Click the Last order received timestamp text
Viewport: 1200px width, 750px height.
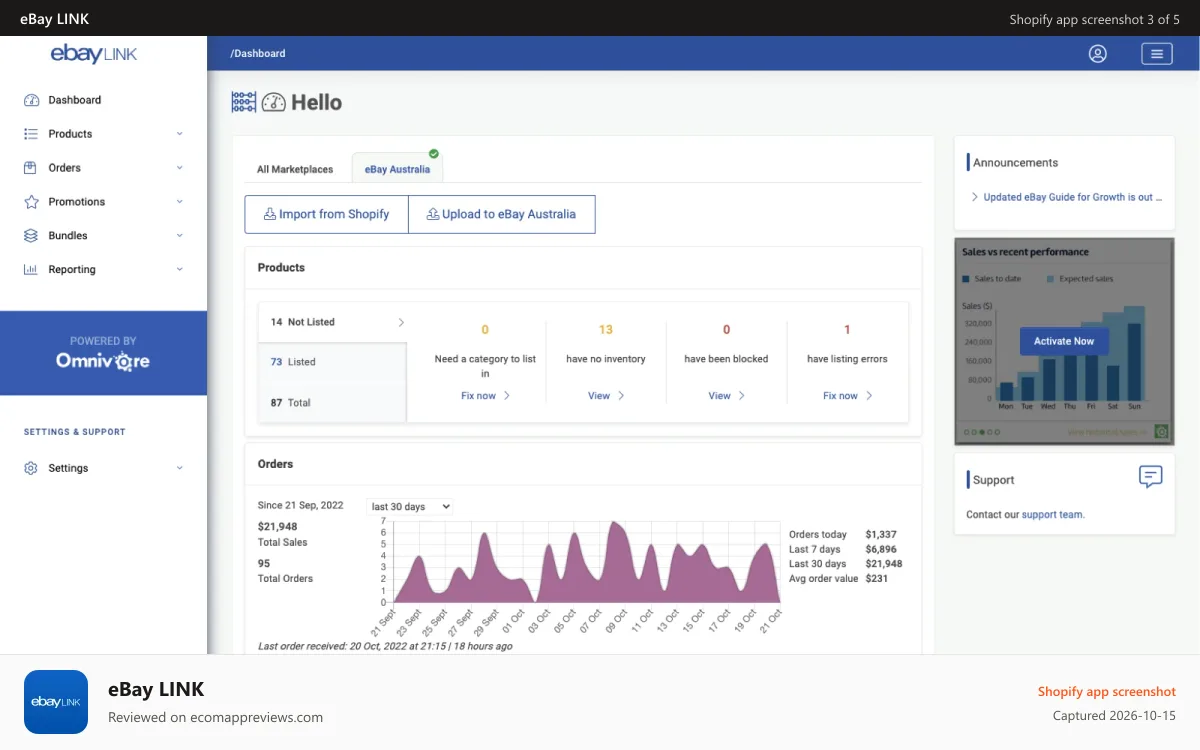385,646
